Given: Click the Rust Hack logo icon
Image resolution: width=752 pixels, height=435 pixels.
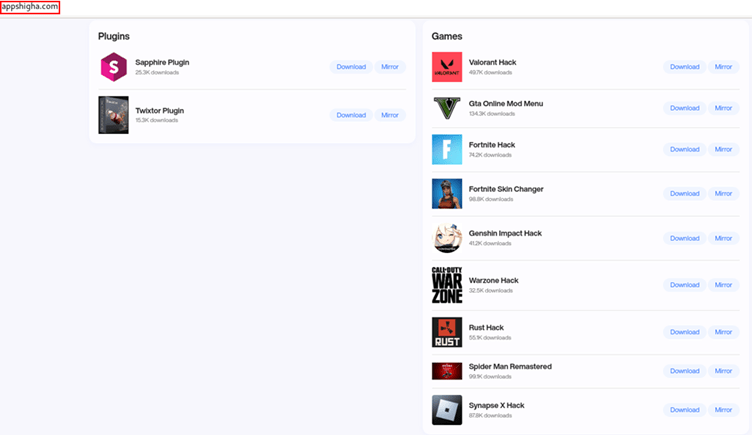Looking at the screenshot, I should pos(447,332).
